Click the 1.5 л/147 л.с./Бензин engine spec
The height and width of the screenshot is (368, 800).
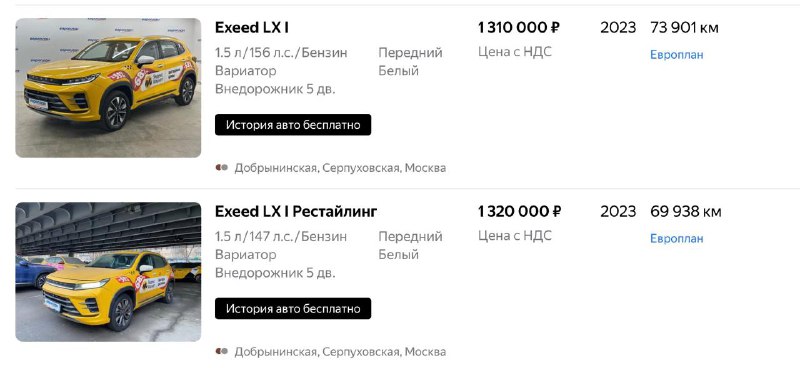click(x=281, y=237)
